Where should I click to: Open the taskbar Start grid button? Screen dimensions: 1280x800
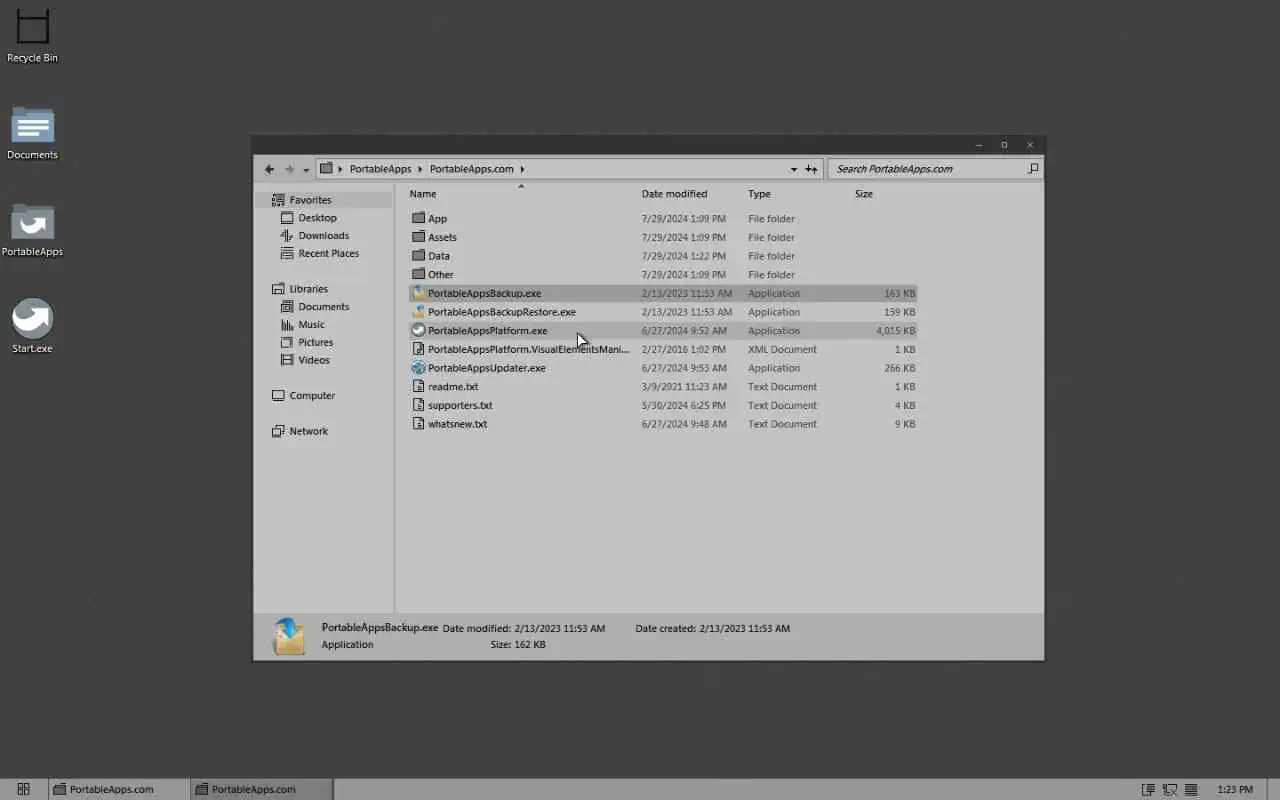point(23,789)
